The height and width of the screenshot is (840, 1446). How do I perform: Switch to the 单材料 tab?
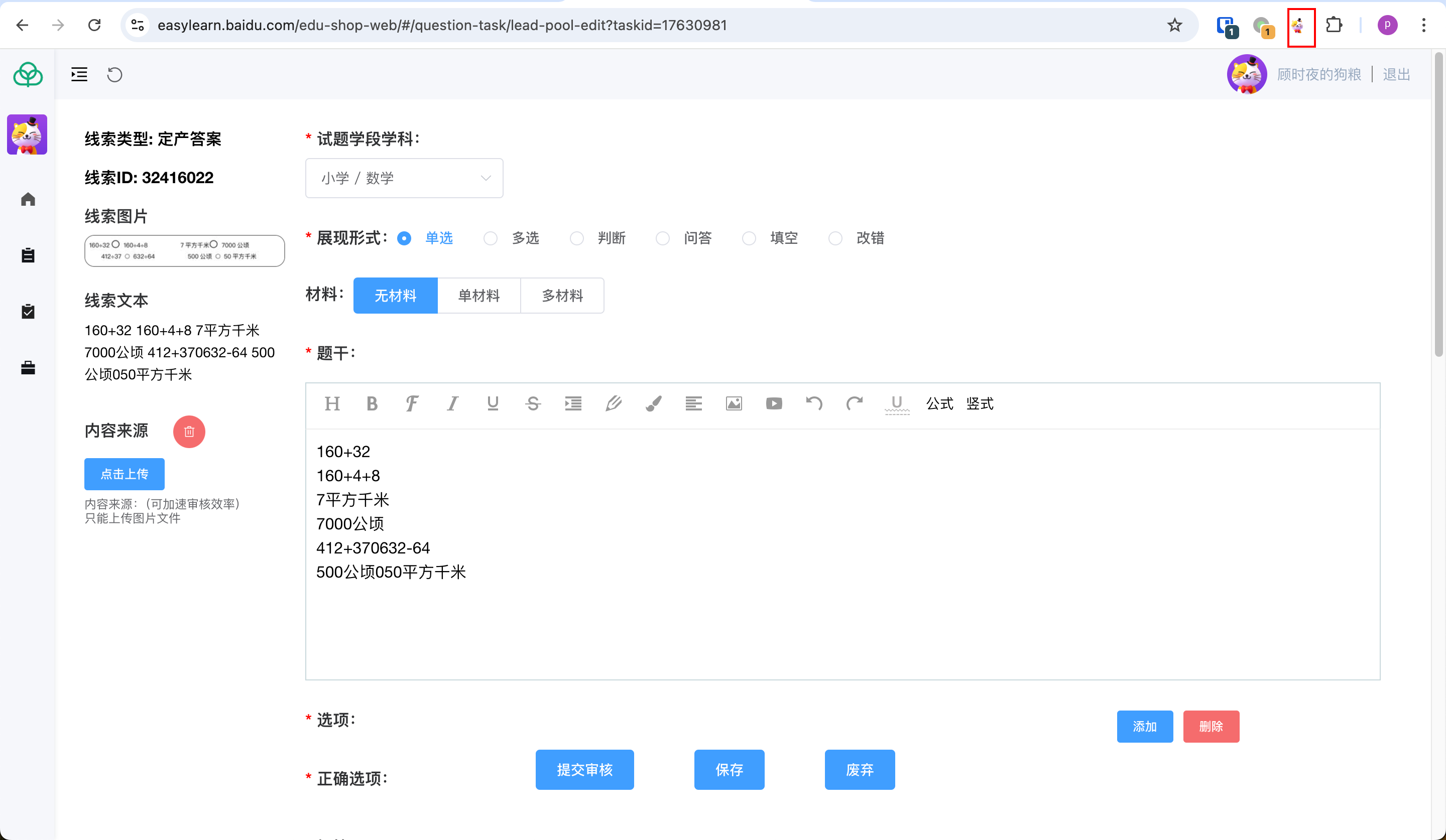pos(478,296)
